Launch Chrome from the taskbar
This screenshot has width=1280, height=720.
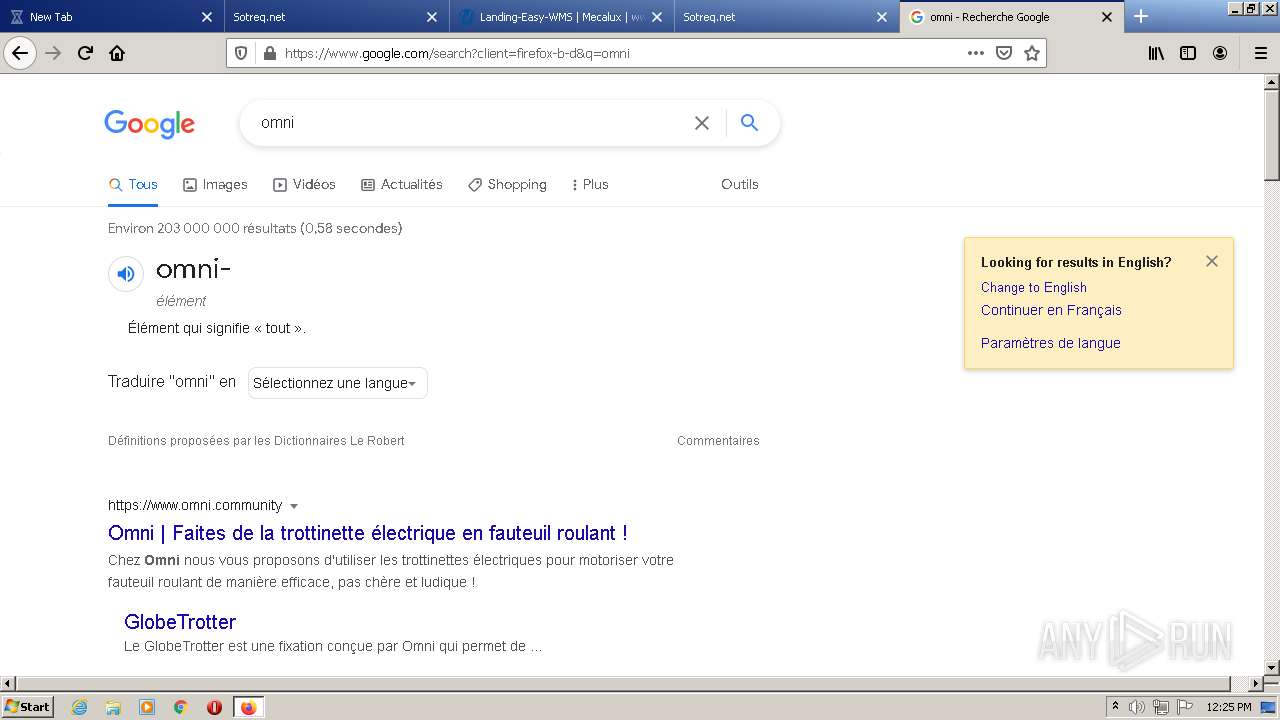pos(181,707)
